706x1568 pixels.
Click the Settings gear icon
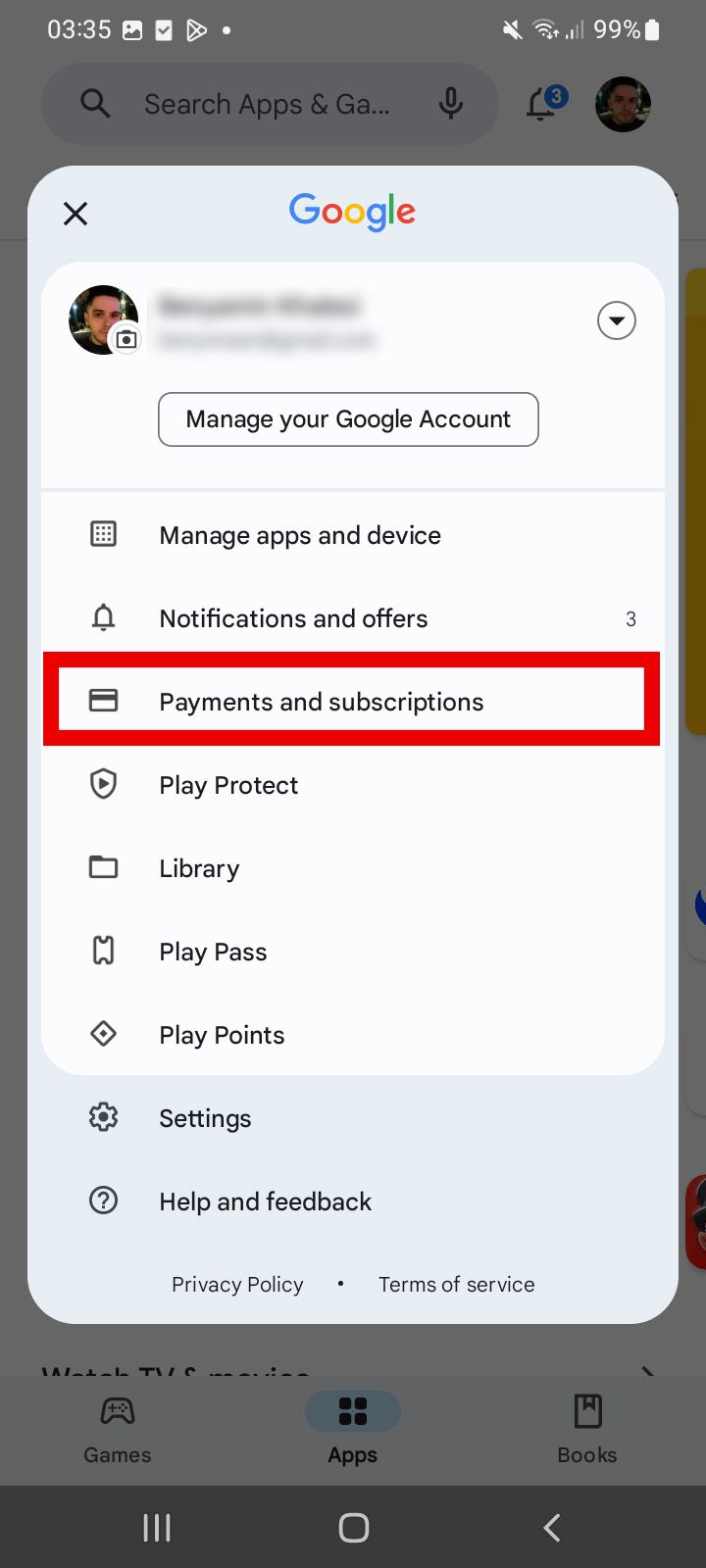(103, 1117)
